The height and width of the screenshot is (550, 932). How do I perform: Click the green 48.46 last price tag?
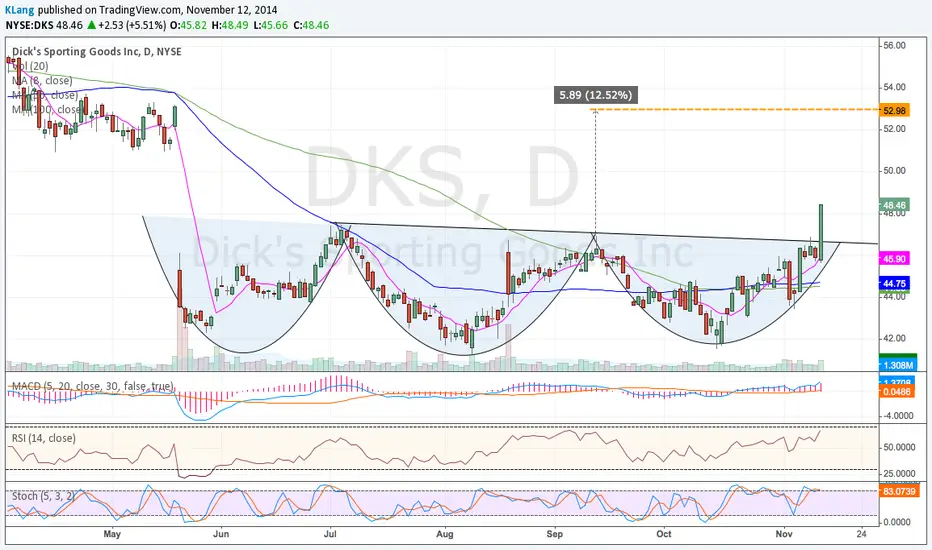coord(895,205)
